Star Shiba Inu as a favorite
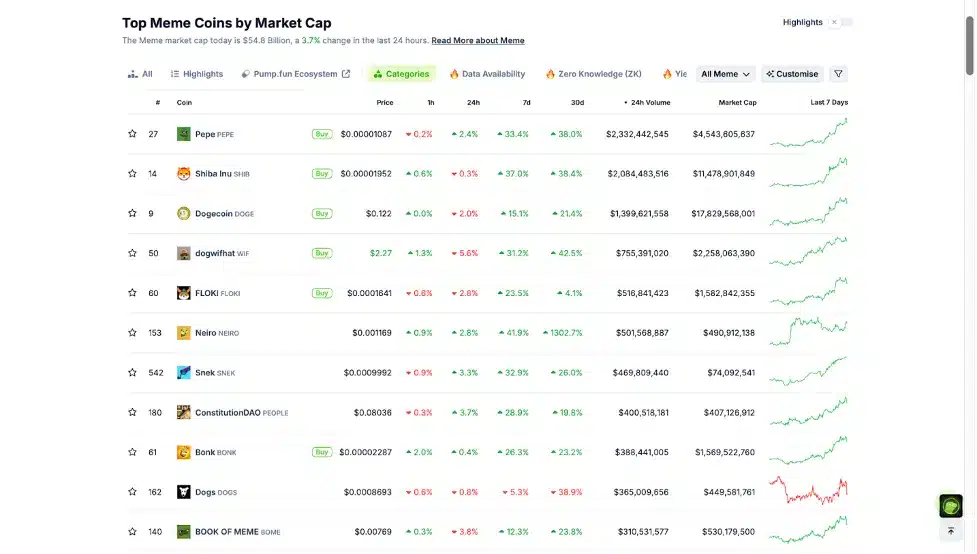The width and height of the screenshot is (977, 554). (132, 174)
